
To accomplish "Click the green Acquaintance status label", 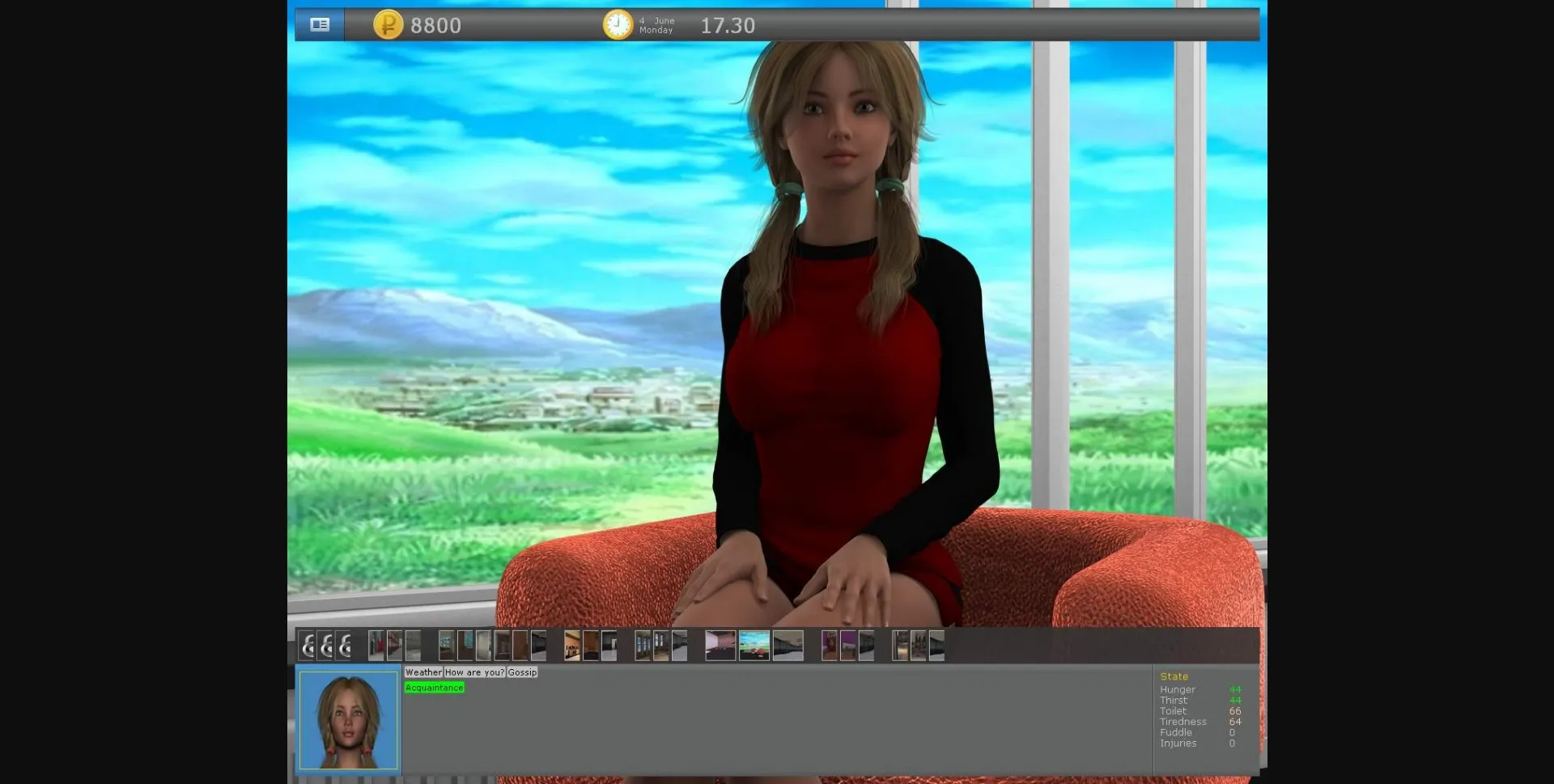I will (434, 688).
